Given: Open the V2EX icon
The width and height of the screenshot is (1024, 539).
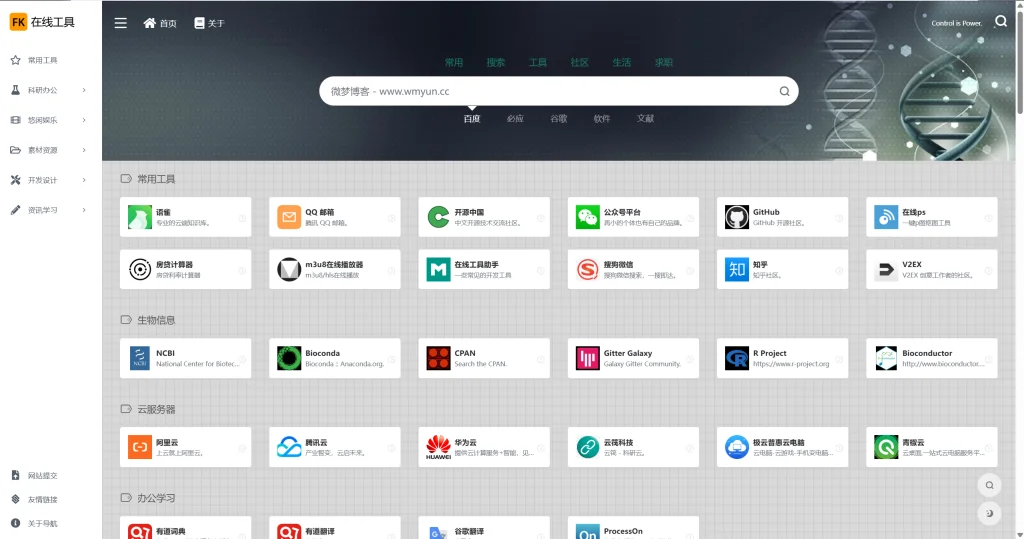Looking at the screenshot, I should 886,269.
